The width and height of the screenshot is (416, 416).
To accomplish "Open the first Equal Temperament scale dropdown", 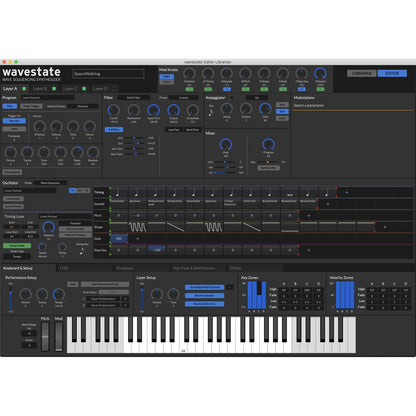I will coord(103,299).
